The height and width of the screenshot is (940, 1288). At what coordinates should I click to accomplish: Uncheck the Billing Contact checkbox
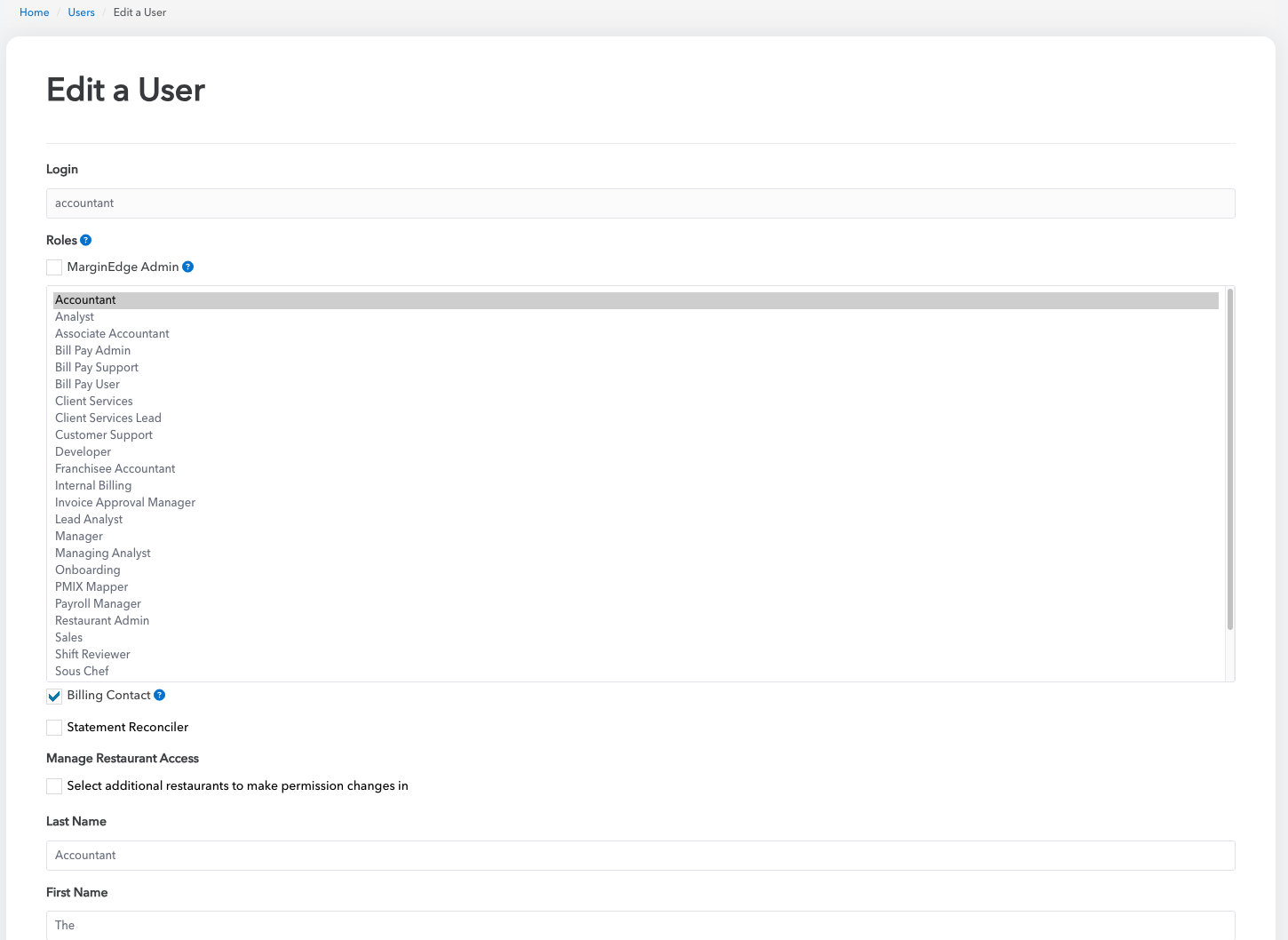click(x=54, y=696)
